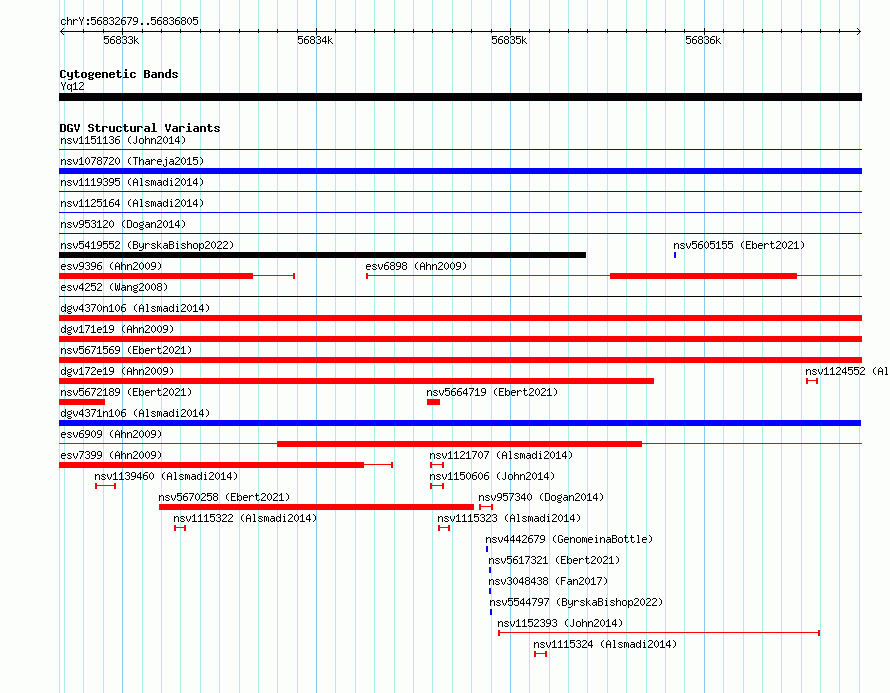The width and height of the screenshot is (890, 693).
Task: Click the Yq12 cytogenetic band bar
Action: click(x=460, y=97)
